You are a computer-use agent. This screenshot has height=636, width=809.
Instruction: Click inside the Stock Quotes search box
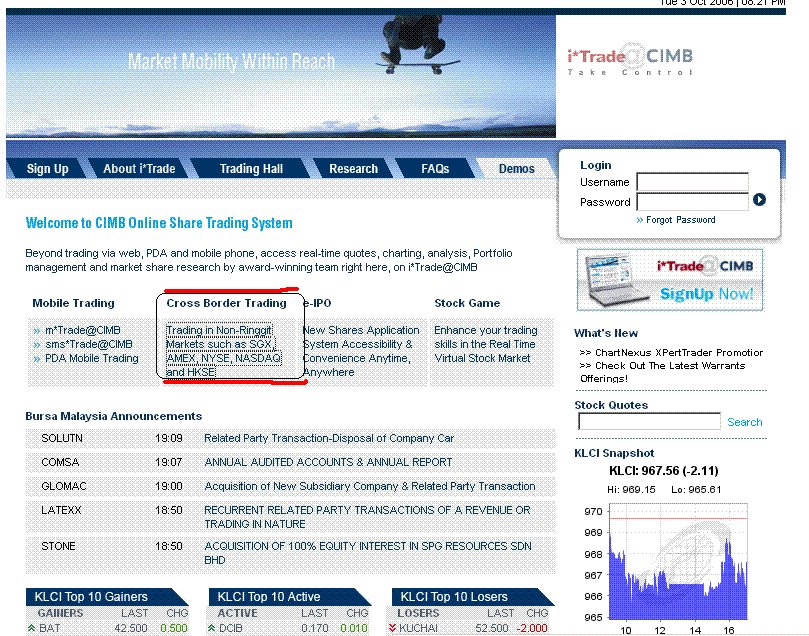coord(649,421)
